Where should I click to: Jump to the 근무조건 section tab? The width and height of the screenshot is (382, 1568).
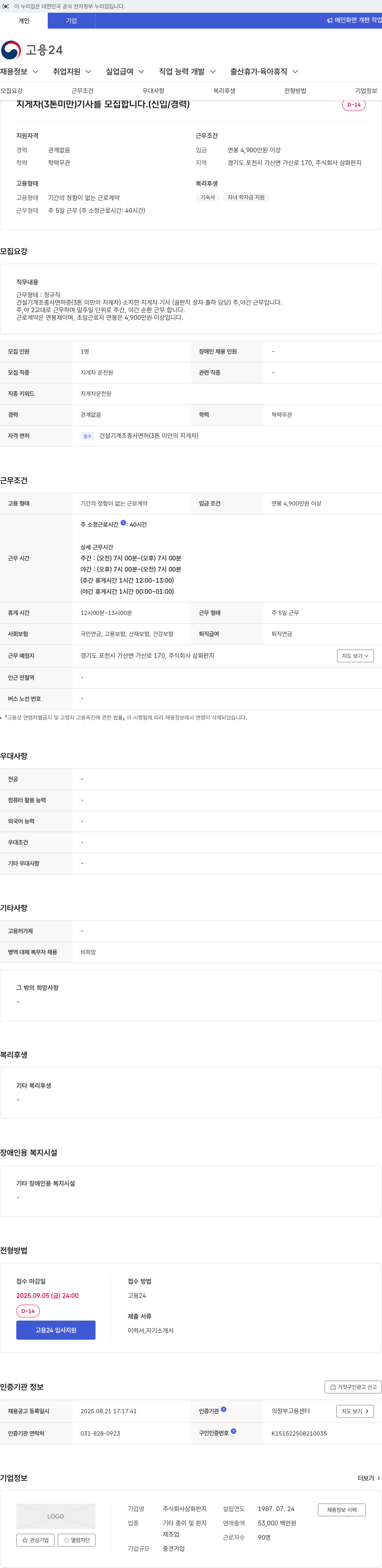[82, 91]
